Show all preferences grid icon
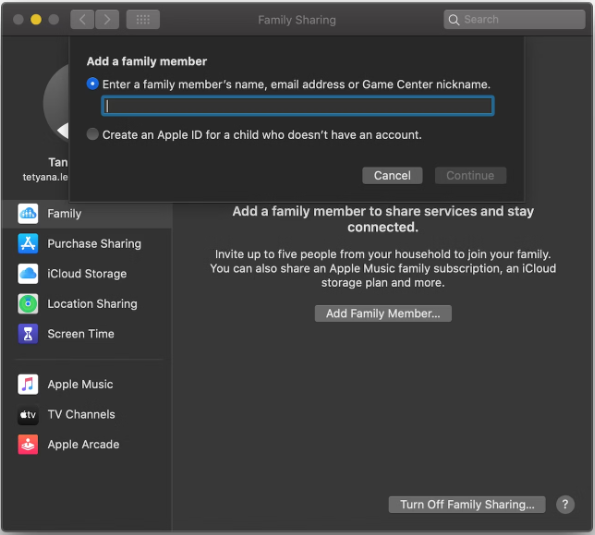This screenshot has height=535, width=595. (x=143, y=19)
